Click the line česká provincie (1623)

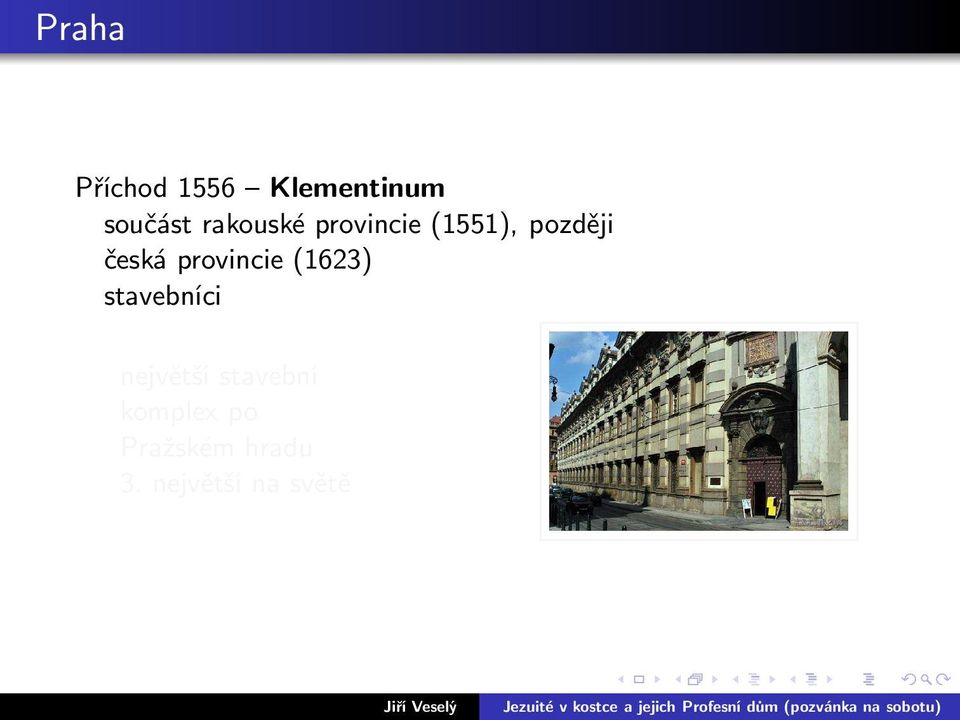pyautogui.click(x=238, y=260)
